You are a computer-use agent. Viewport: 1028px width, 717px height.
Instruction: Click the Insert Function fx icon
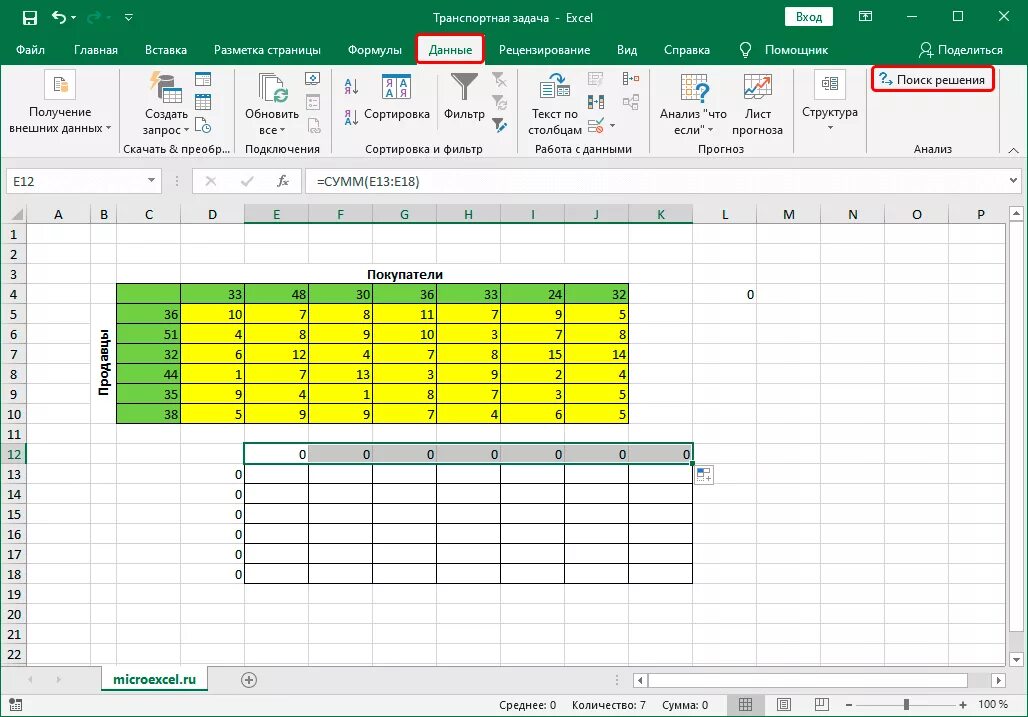point(283,181)
